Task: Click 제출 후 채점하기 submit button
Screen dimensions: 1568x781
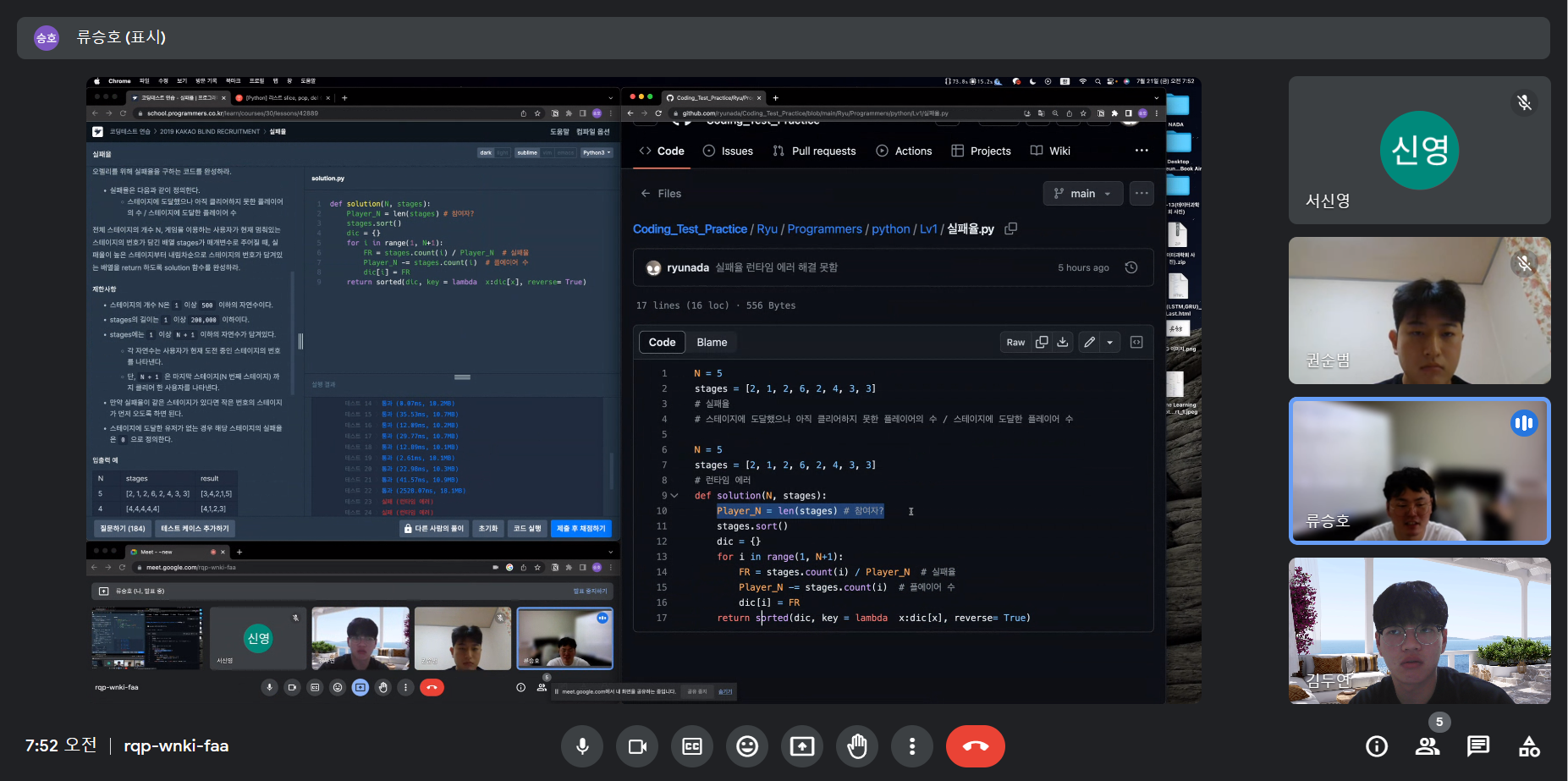Action: coord(581,528)
